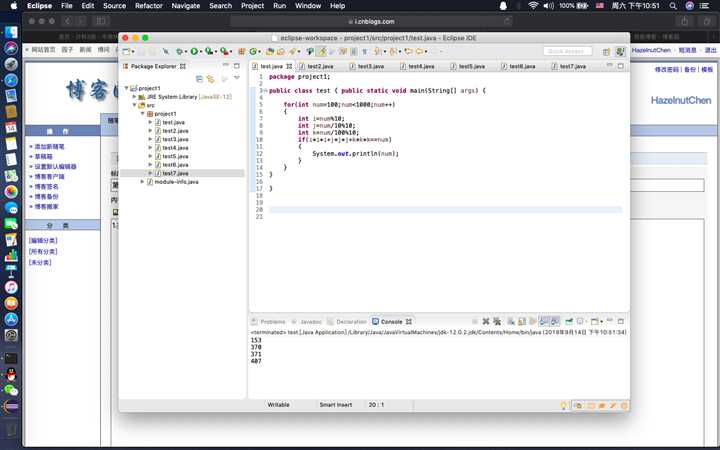Viewport: 720px width, 450px height.
Task: Click the lightbulb tip icon in status bar
Action: coord(564,405)
